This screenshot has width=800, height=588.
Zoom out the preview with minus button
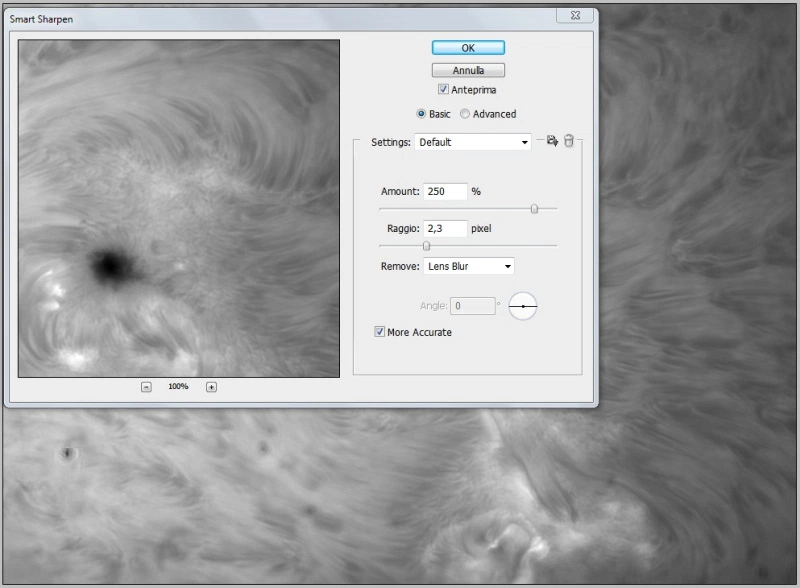coord(146,387)
